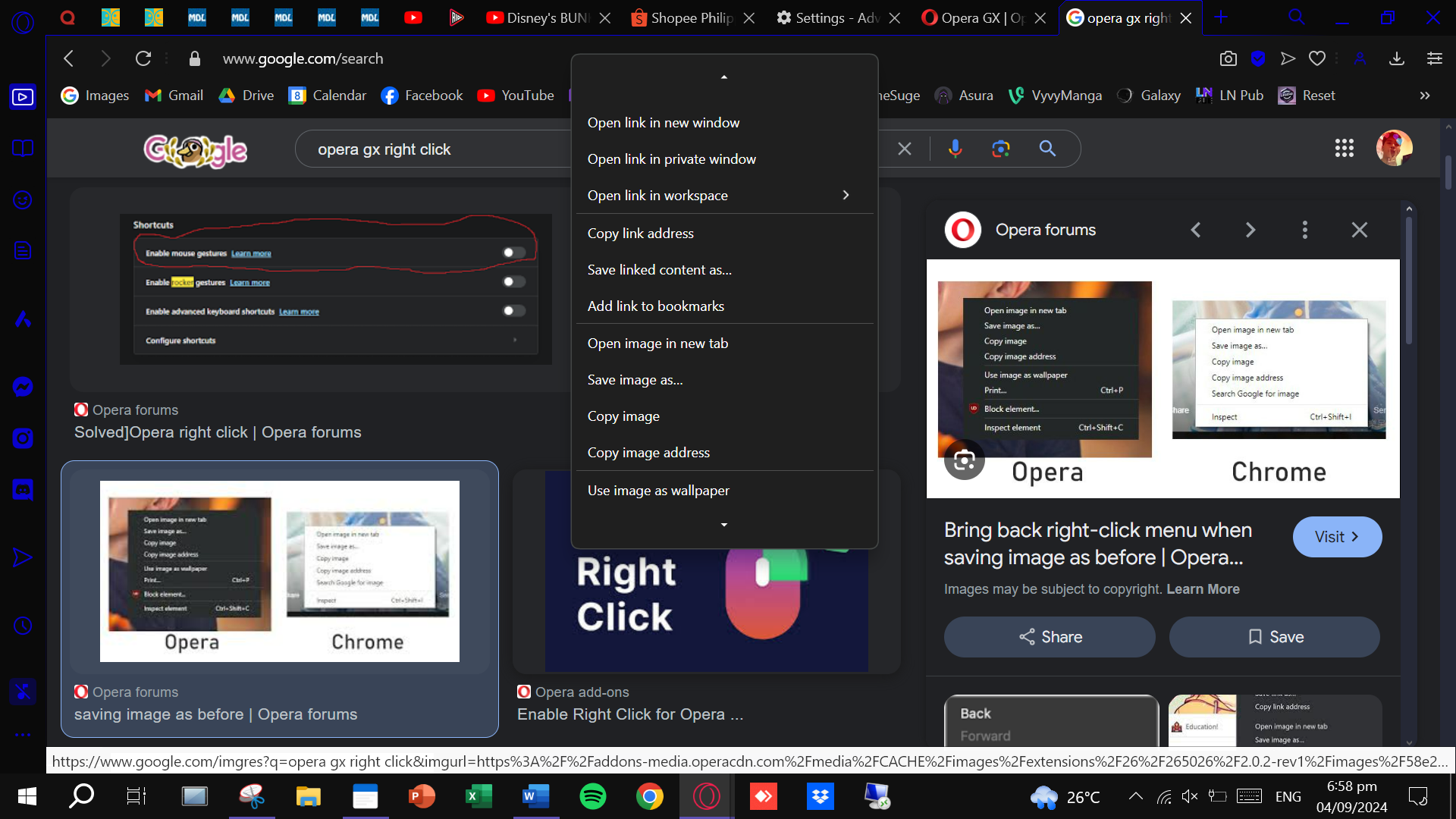Open Messenger in the sidebar
The width and height of the screenshot is (1456, 819).
(23, 387)
